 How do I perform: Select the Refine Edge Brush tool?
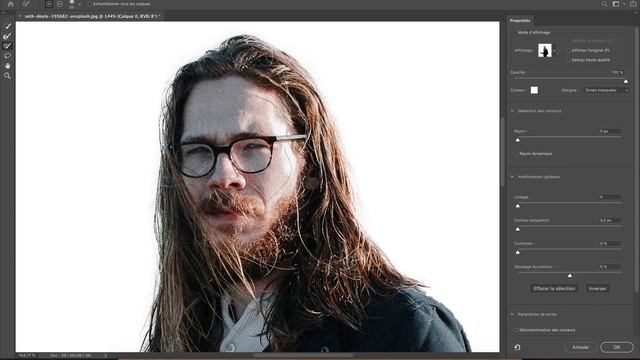(7, 36)
